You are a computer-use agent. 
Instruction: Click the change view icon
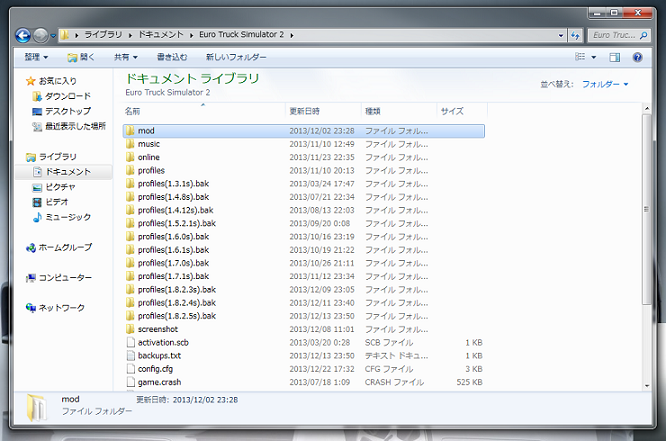[580, 57]
